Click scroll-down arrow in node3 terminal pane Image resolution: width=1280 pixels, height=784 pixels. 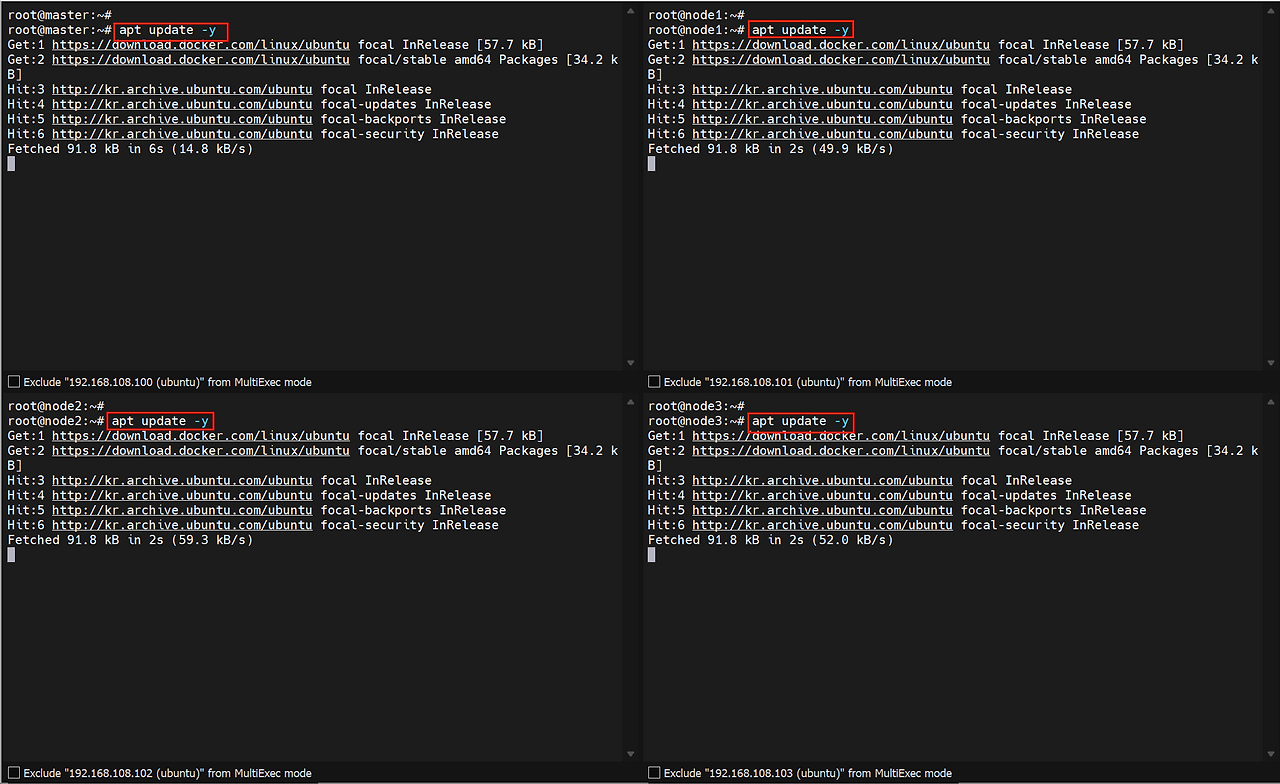1271,754
